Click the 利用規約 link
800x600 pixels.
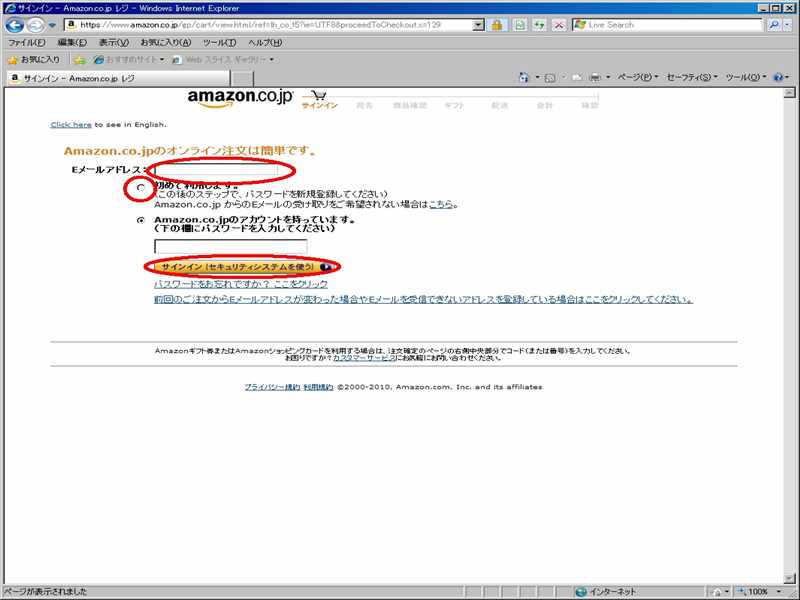[x=318, y=387]
